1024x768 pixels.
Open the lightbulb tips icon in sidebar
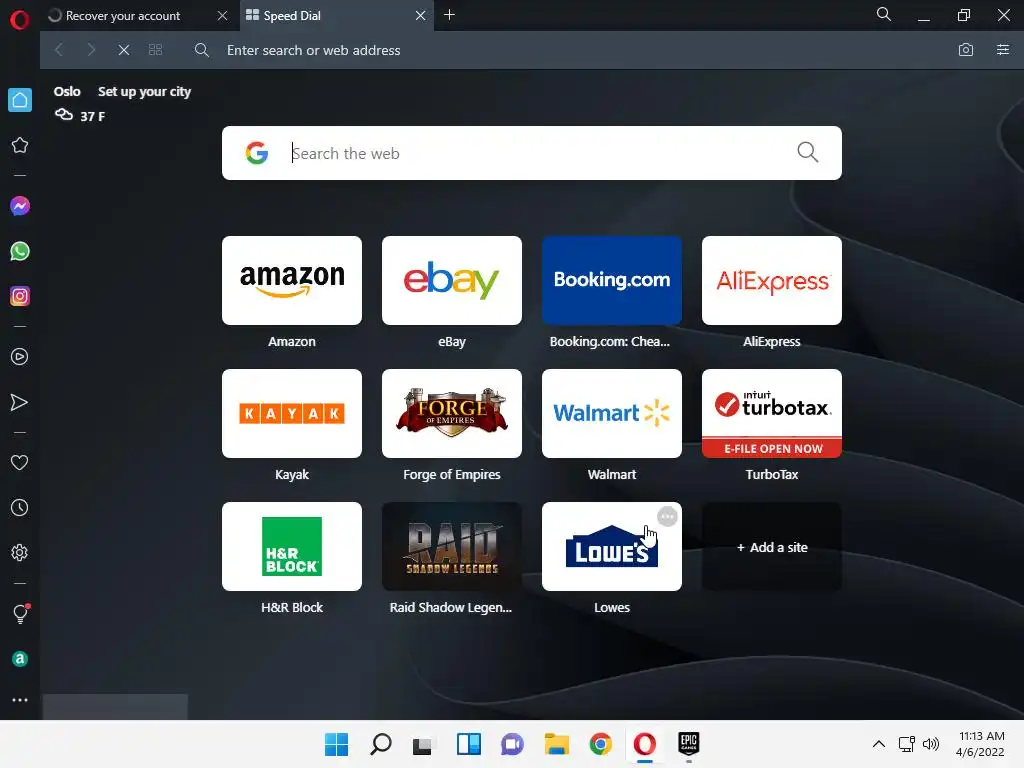click(x=20, y=613)
